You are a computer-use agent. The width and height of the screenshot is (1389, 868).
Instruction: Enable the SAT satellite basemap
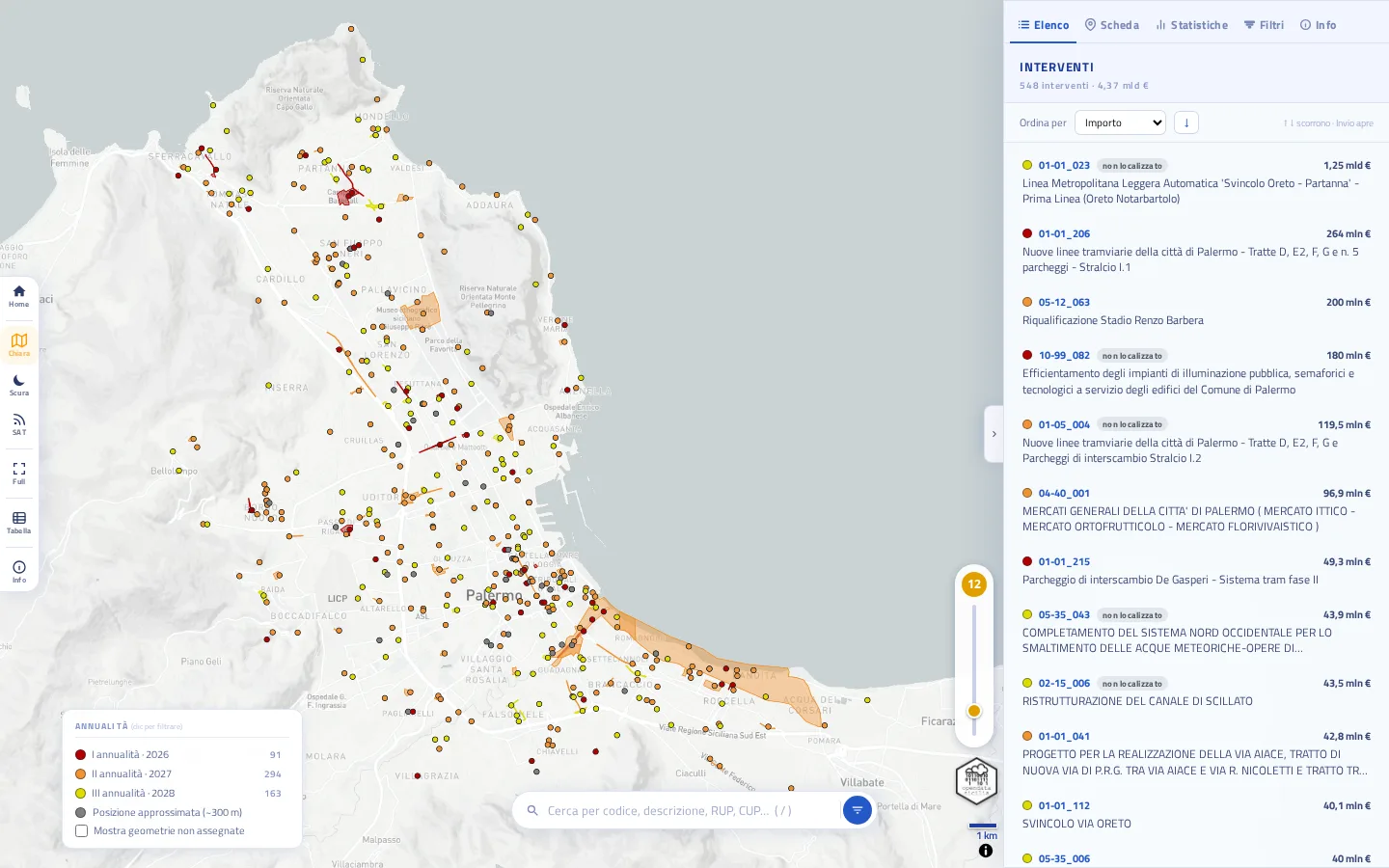(x=19, y=424)
